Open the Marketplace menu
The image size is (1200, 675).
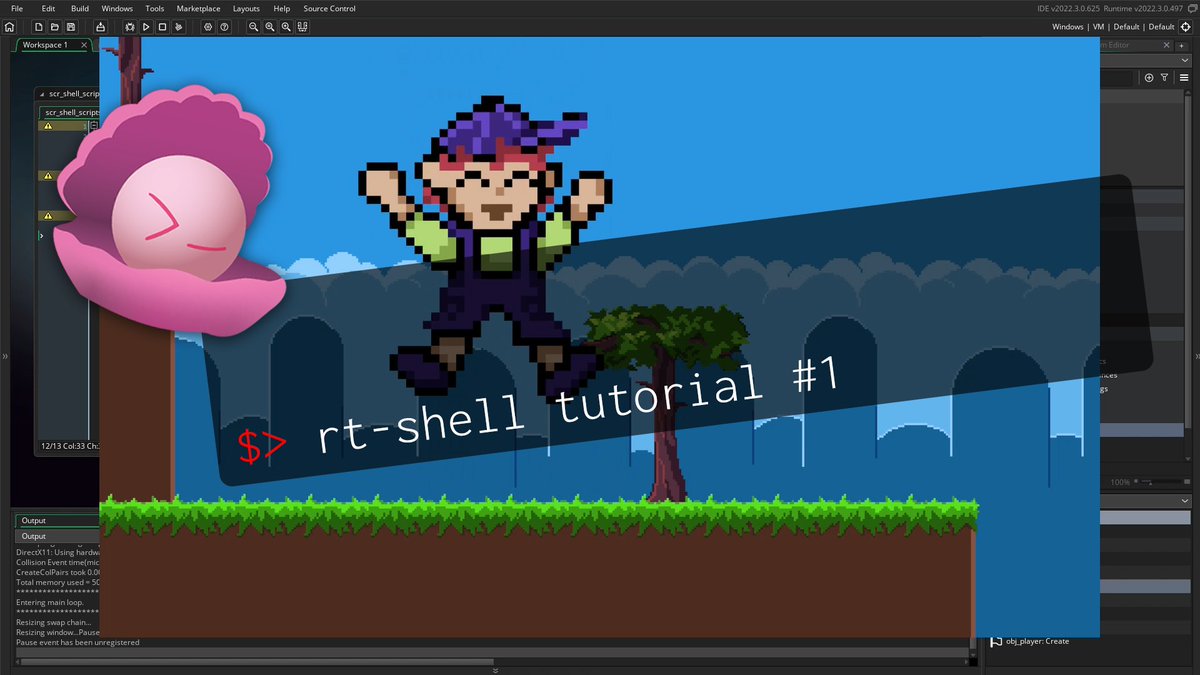coord(198,8)
